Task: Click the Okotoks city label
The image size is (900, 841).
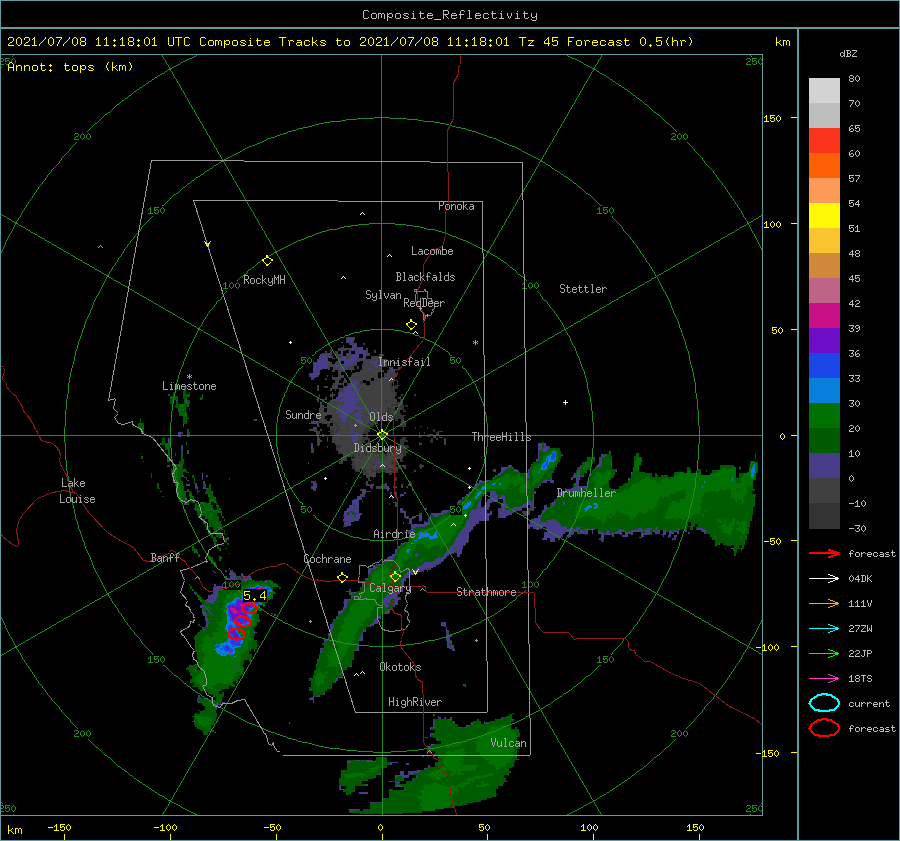Action: coord(400,667)
